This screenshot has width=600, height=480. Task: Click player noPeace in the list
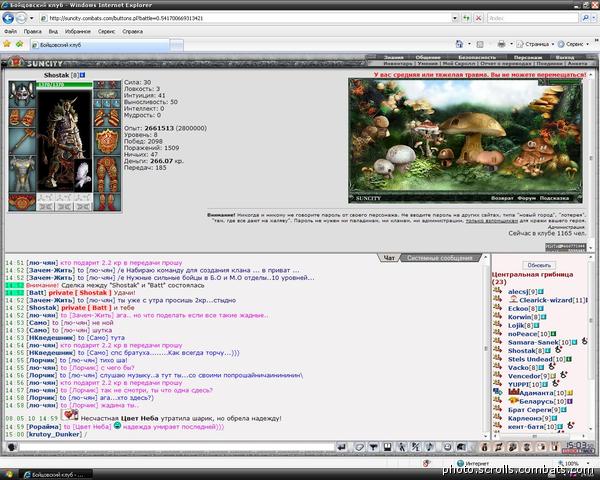tap(522, 334)
